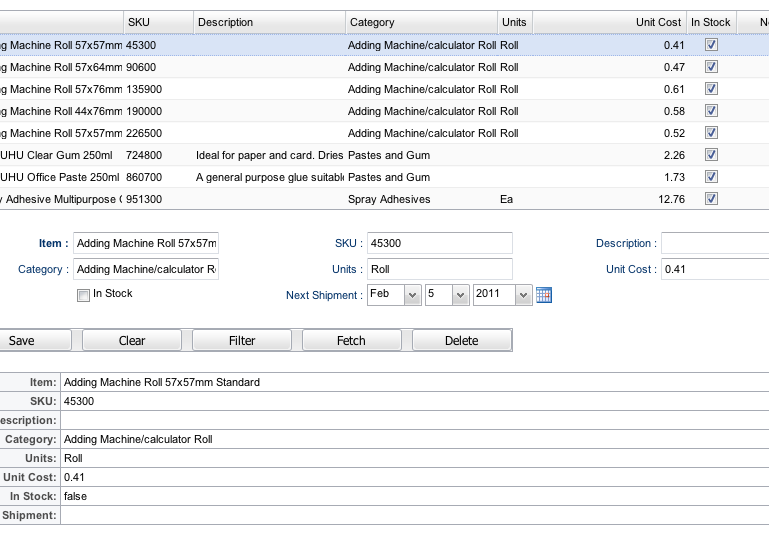
Task: Click the Category column header
Action: 420,22
